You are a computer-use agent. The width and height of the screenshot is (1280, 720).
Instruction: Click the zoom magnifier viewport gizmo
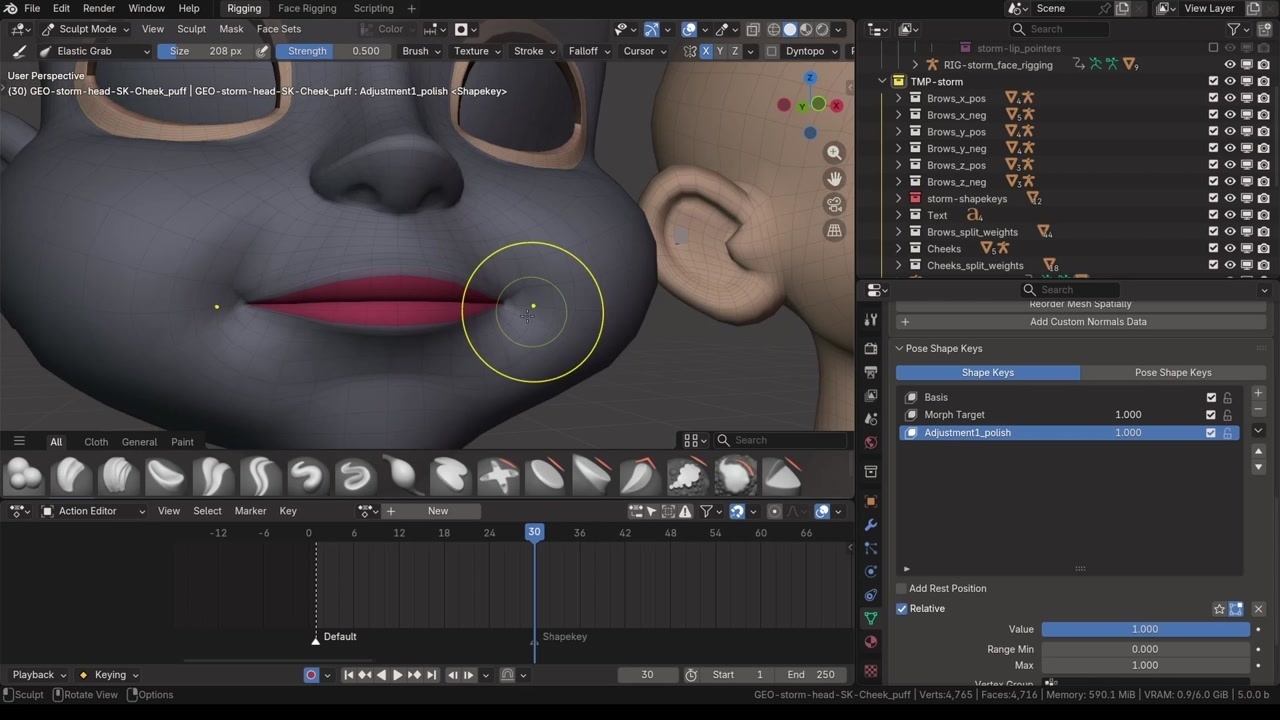pos(834,153)
